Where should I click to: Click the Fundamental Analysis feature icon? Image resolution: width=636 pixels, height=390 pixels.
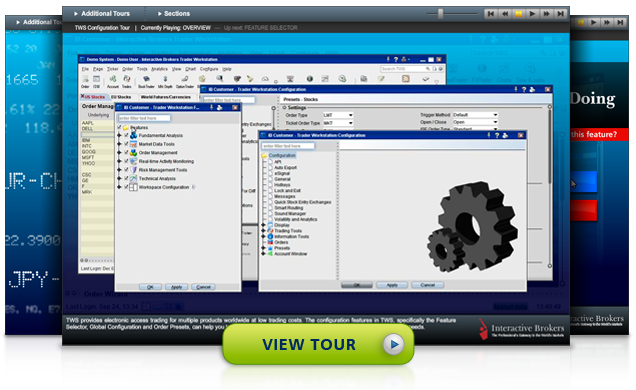(x=133, y=135)
